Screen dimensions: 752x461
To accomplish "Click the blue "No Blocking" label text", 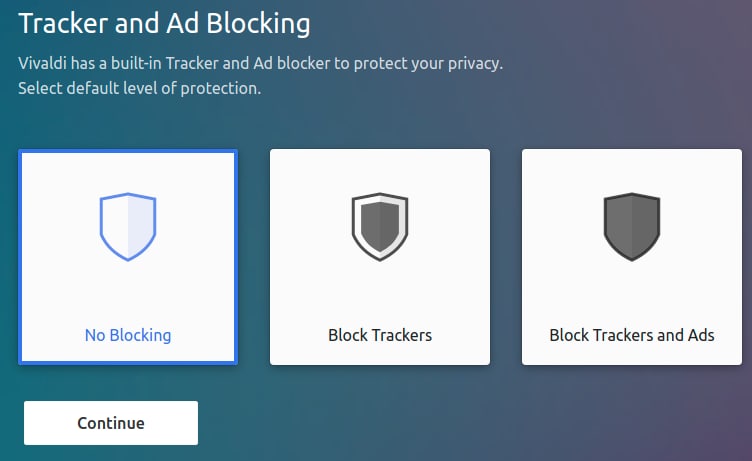I will click(x=128, y=335).
